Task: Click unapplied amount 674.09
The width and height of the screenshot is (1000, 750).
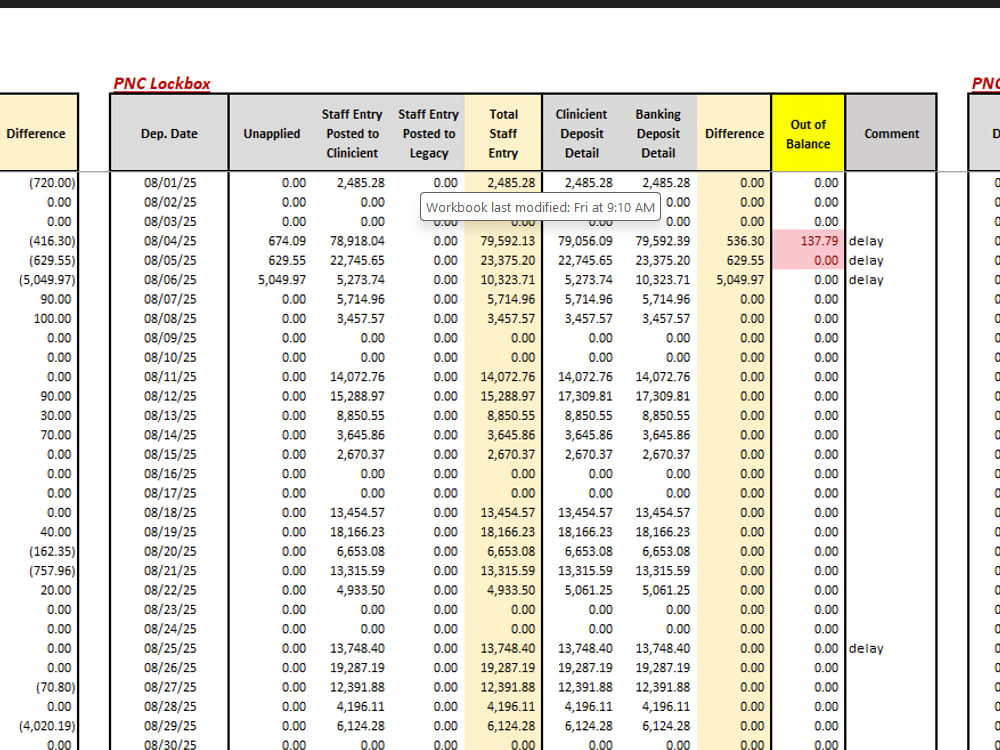Action: click(287, 241)
